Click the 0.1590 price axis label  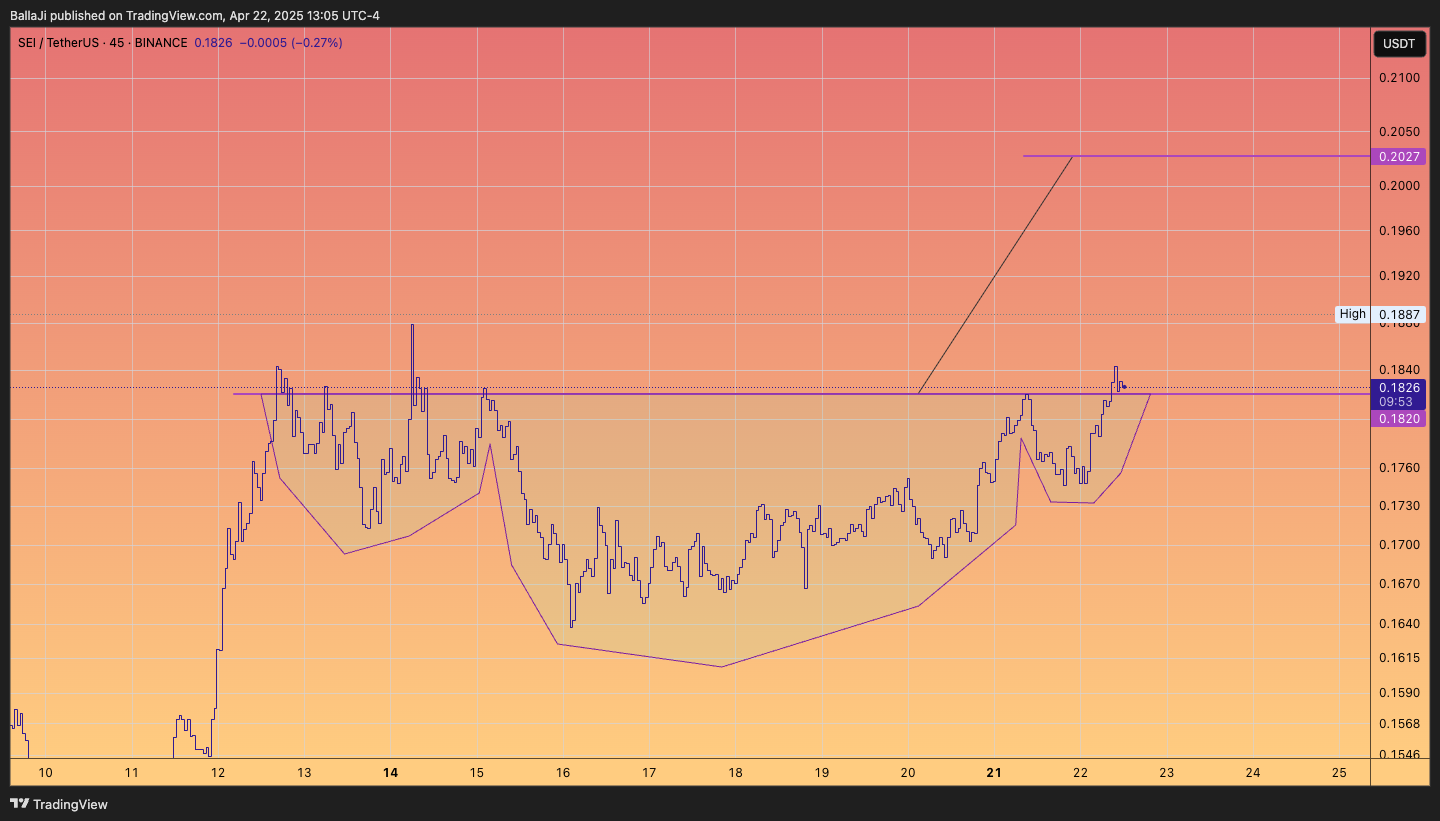(1399, 692)
